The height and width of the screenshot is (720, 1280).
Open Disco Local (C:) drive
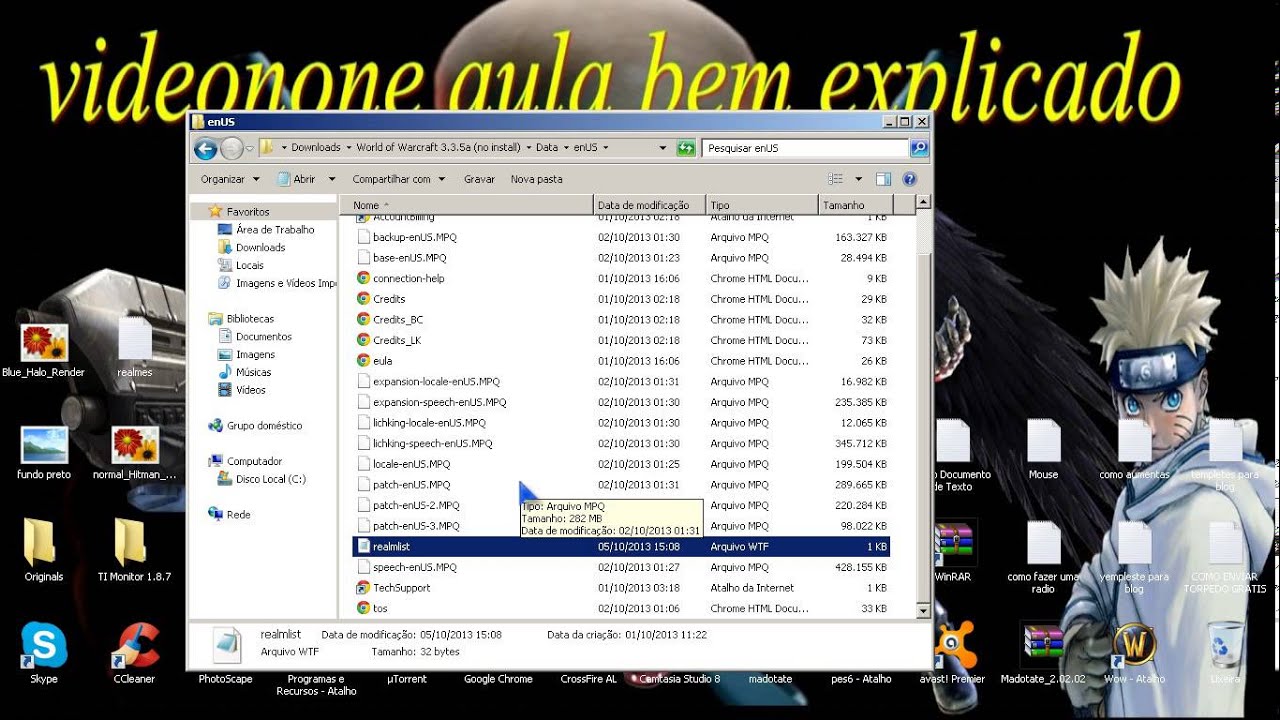[x=270, y=479]
